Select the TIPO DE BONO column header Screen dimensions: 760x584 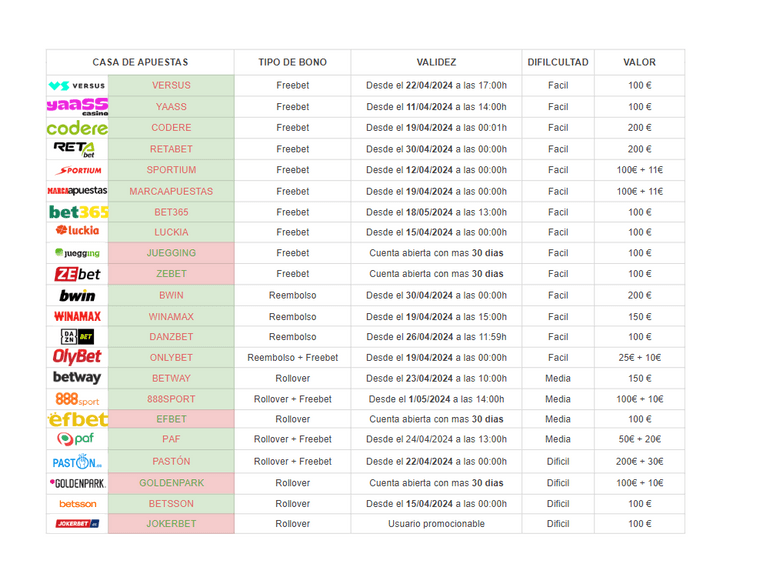point(292,62)
